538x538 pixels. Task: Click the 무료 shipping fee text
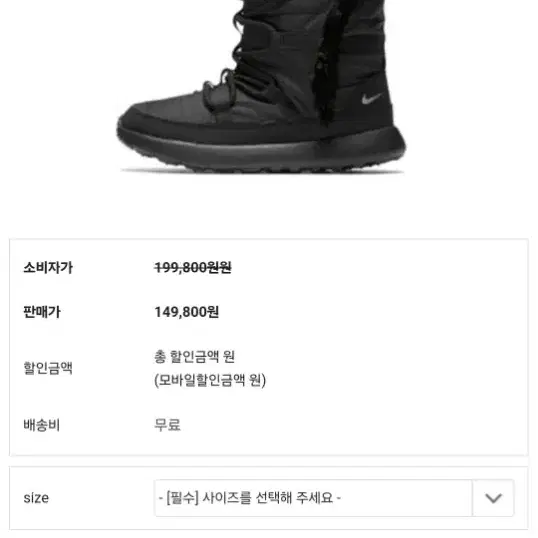tap(167, 425)
